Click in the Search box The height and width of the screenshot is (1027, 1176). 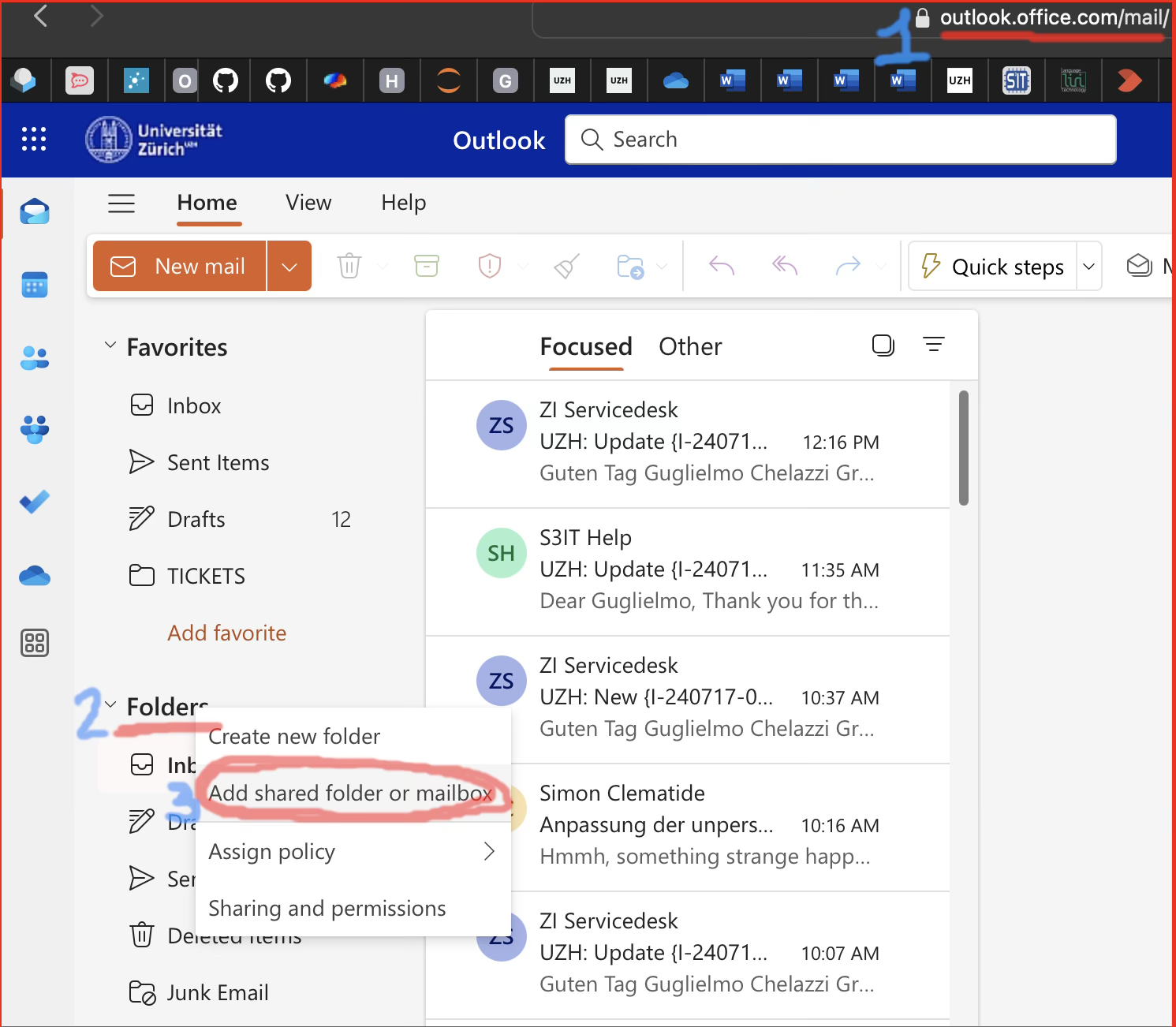coord(841,140)
